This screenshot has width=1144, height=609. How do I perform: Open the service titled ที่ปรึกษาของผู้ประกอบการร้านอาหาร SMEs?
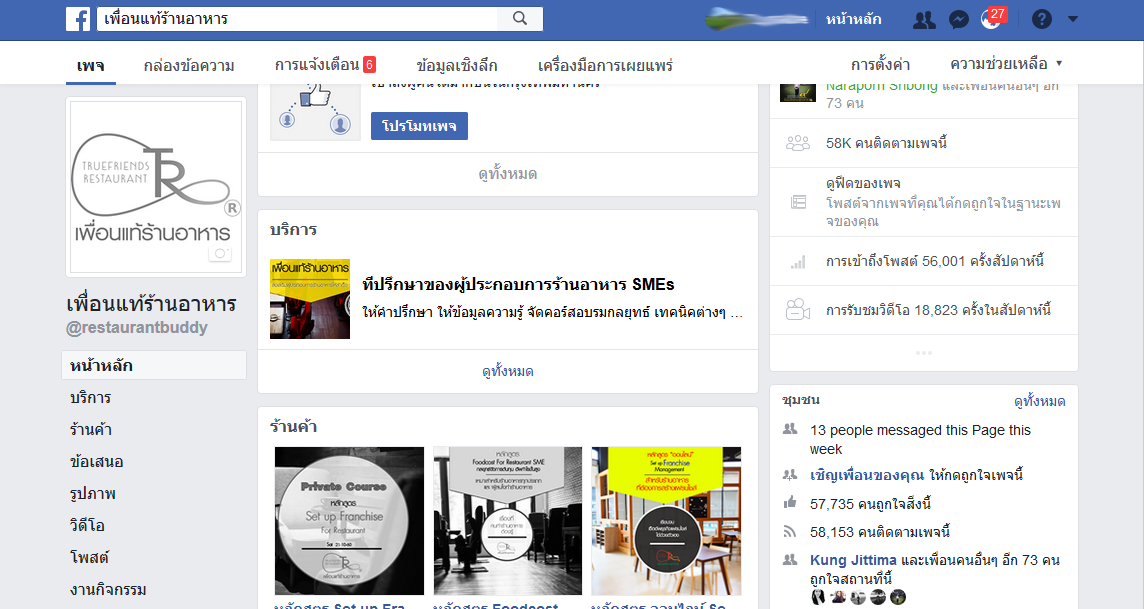518,284
